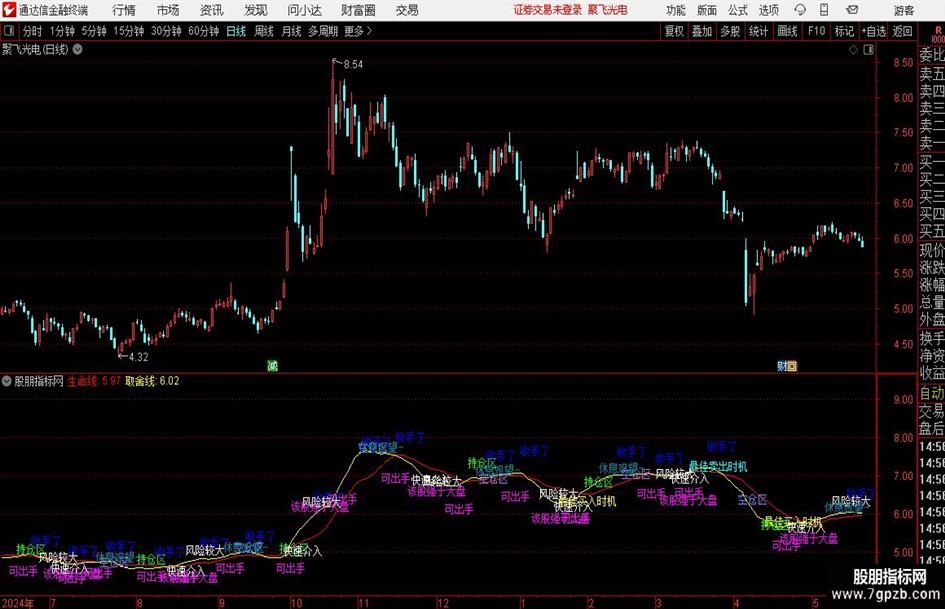Click the 标记 mark button
The image size is (945, 609).
pos(844,31)
